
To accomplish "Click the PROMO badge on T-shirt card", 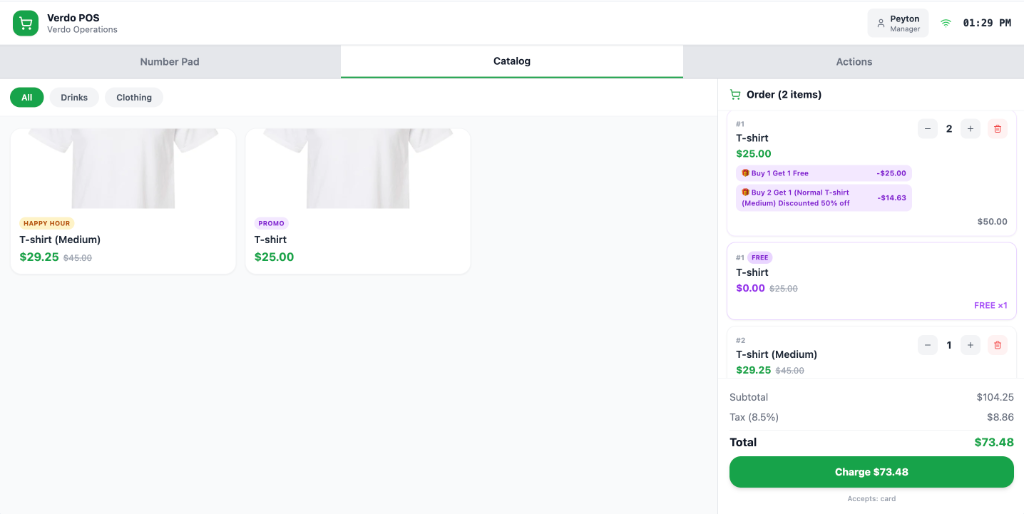I will [272, 223].
